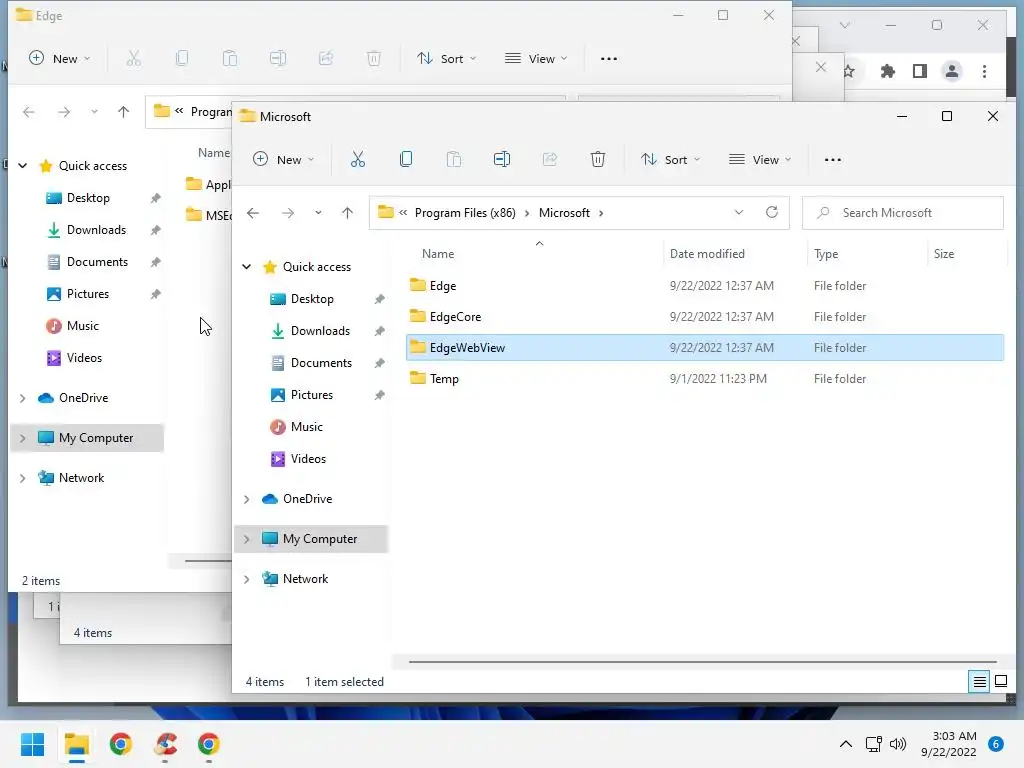Open notification center badge showing 6
1024x768 pixels.
pyautogui.click(x=996, y=744)
